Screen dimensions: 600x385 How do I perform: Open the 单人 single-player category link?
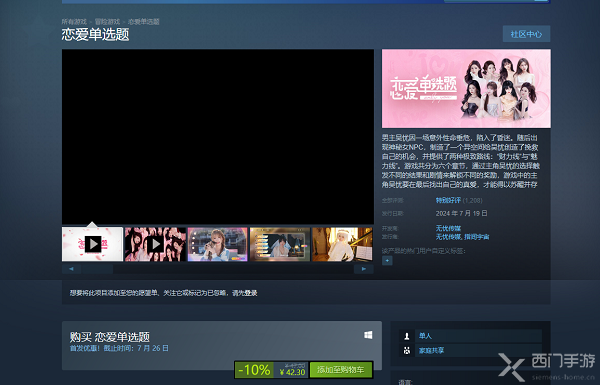(x=425, y=336)
